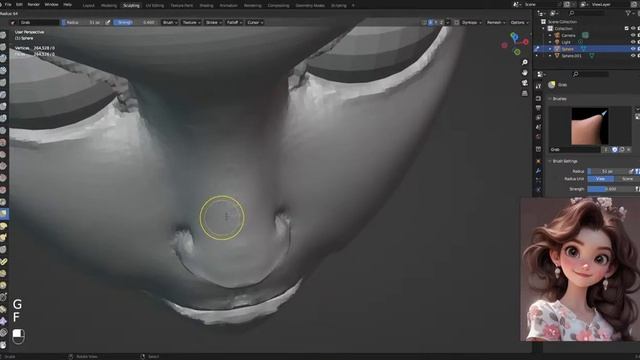The width and height of the screenshot is (640, 360).
Task: Click the outliner search field
Action: (x=588, y=13)
